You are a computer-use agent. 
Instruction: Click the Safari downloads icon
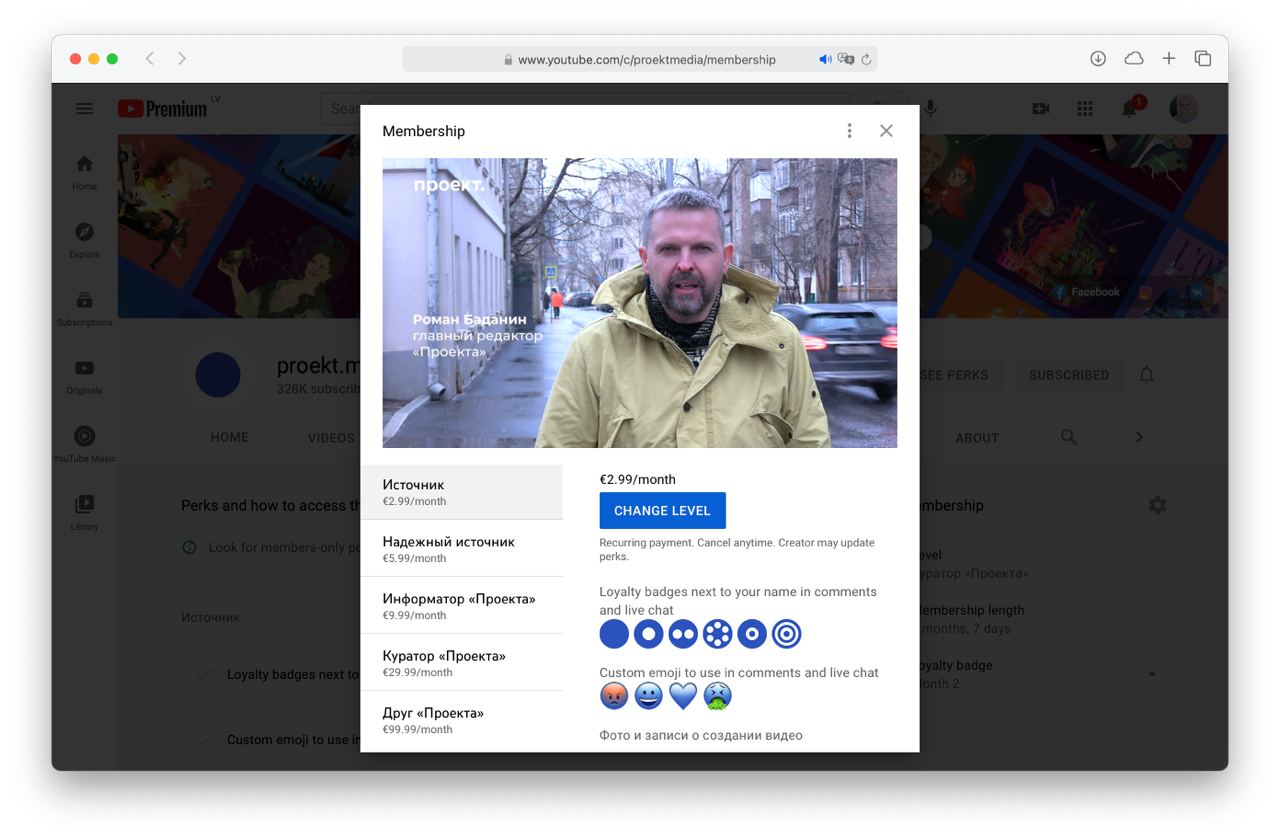coord(1098,59)
